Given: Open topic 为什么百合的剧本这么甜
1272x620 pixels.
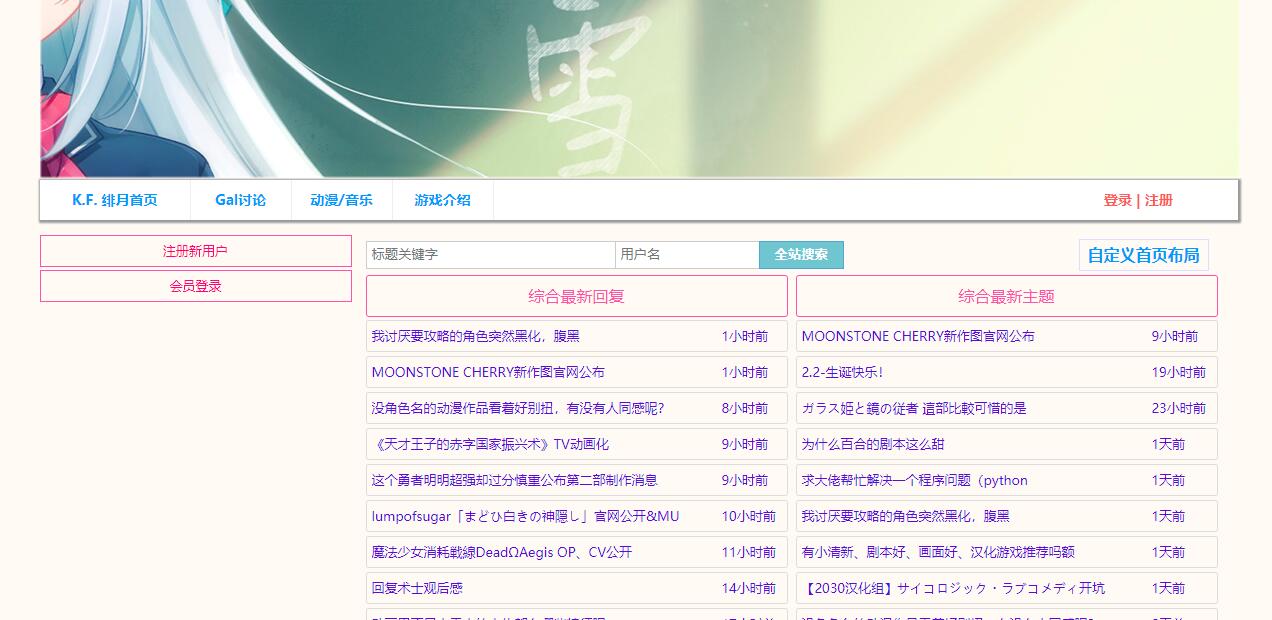Looking at the screenshot, I should pos(872,444).
